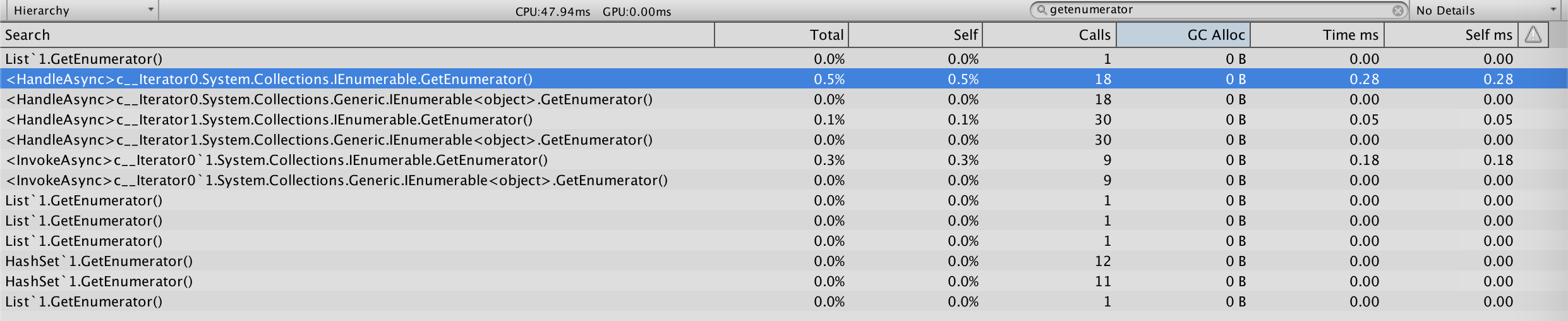Select InvokeAsync Iterator0 Generic.IEnumerable<object> row
Screen dimensions: 1568x321
pos(337,180)
